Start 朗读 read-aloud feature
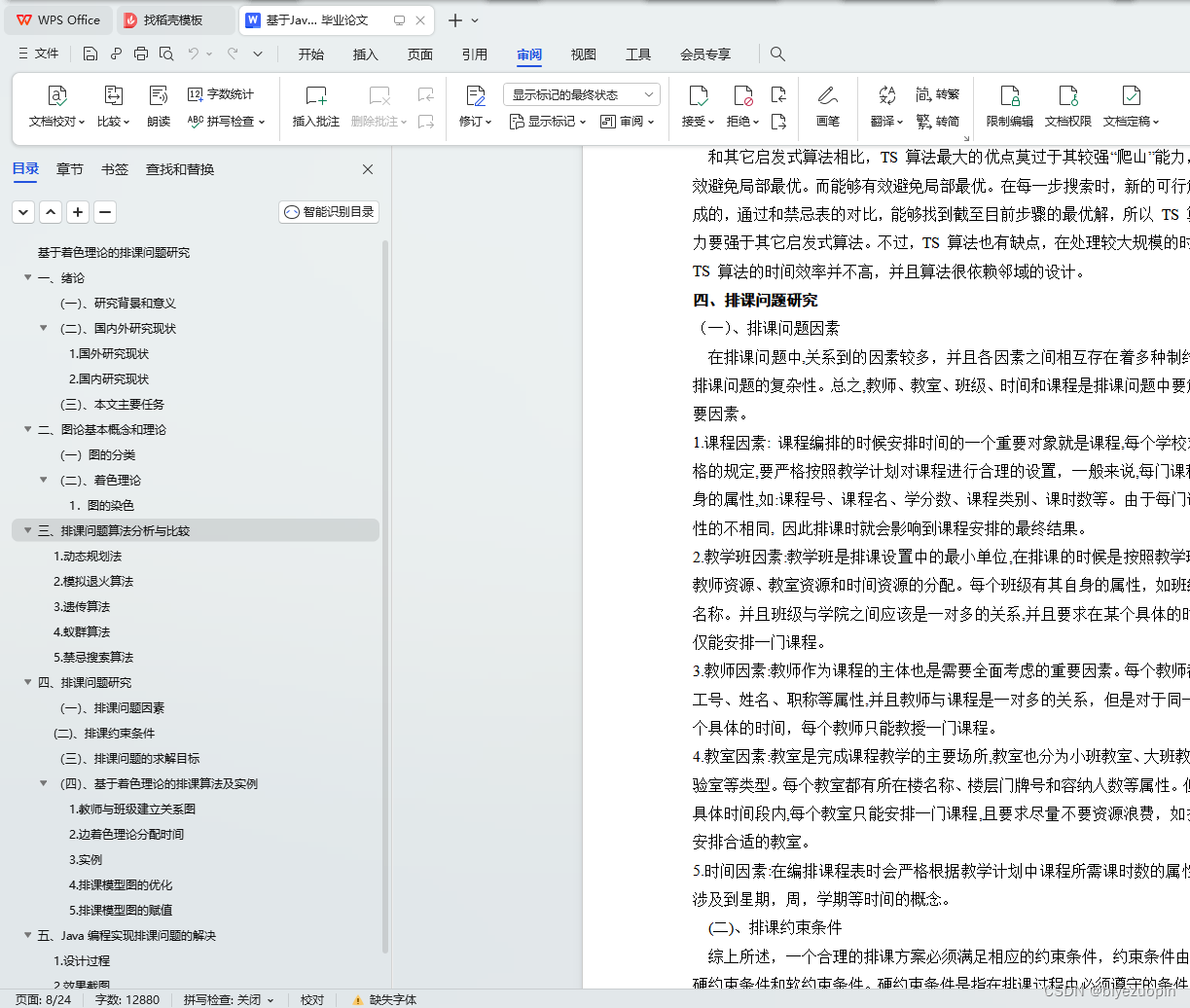Image resolution: width=1190 pixels, height=1008 pixels. pyautogui.click(x=159, y=106)
